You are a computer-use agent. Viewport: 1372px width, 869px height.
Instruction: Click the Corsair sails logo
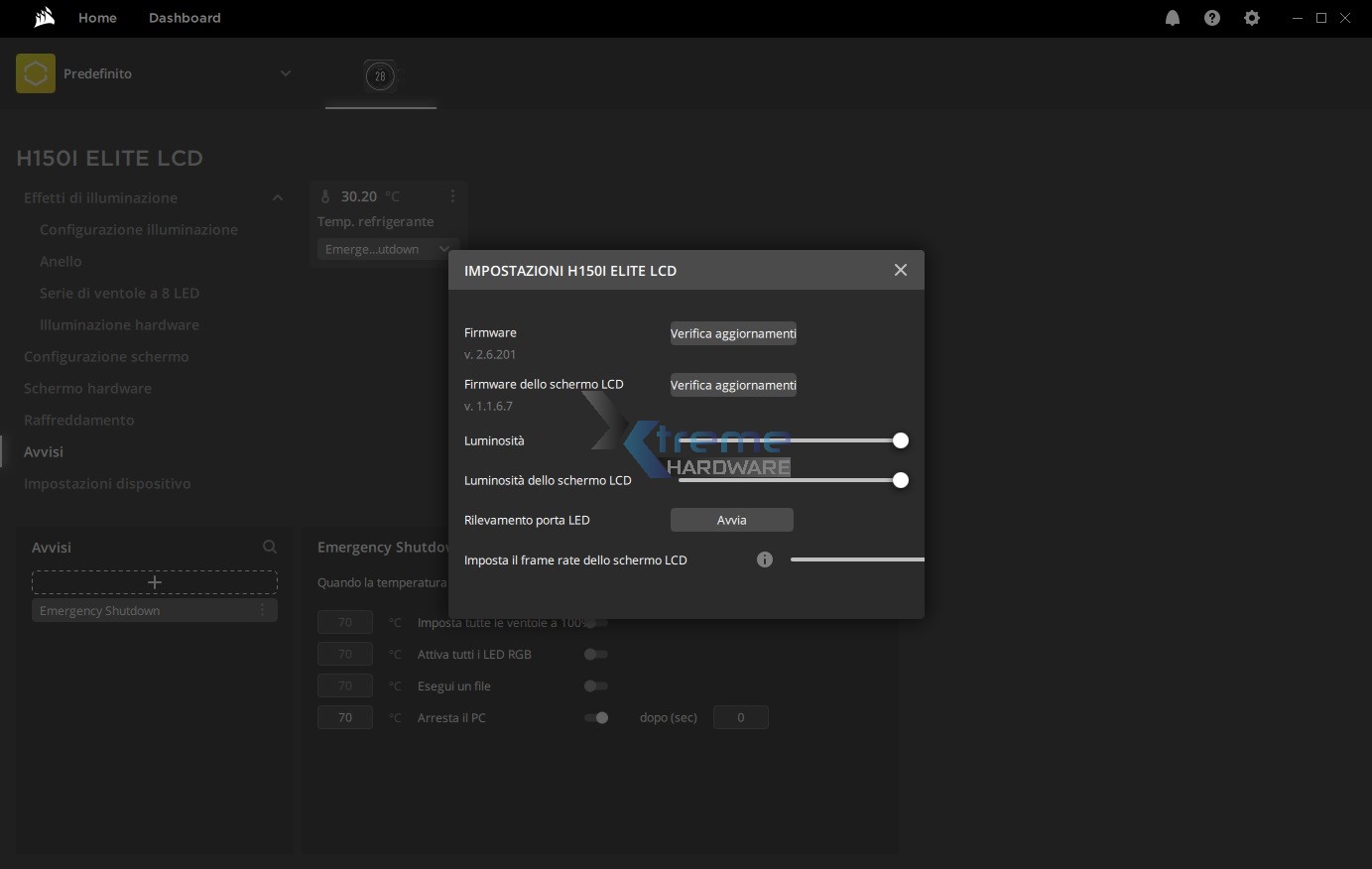(x=44, y=18)
